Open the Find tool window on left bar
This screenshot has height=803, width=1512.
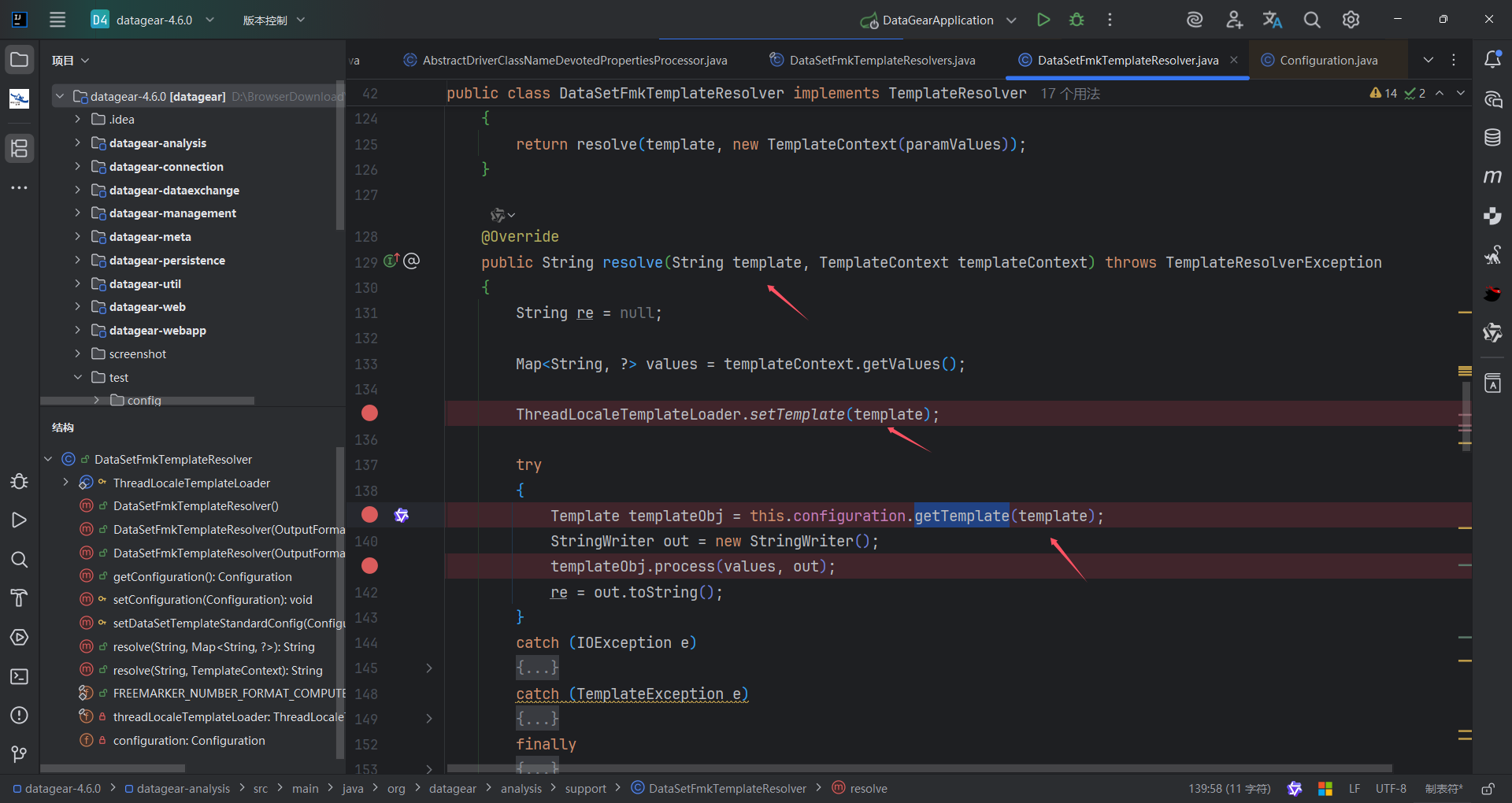(x=20, y=560)
